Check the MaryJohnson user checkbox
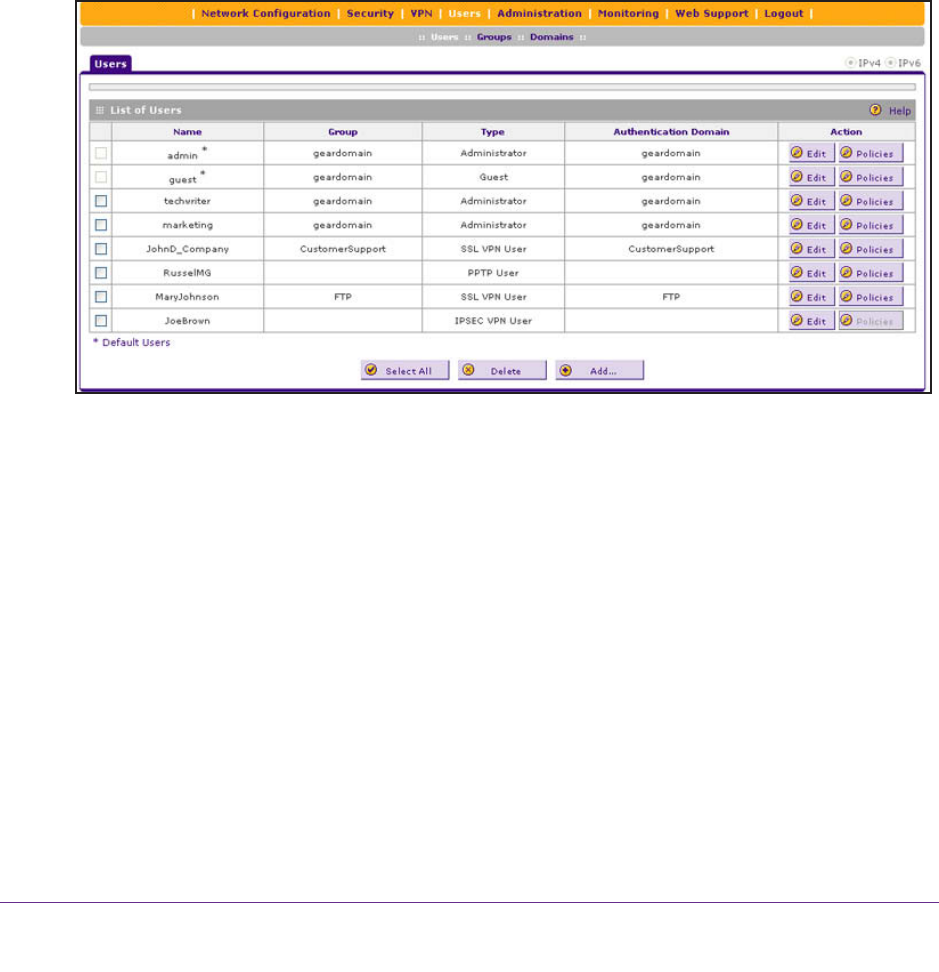 (x=101, y=297)
